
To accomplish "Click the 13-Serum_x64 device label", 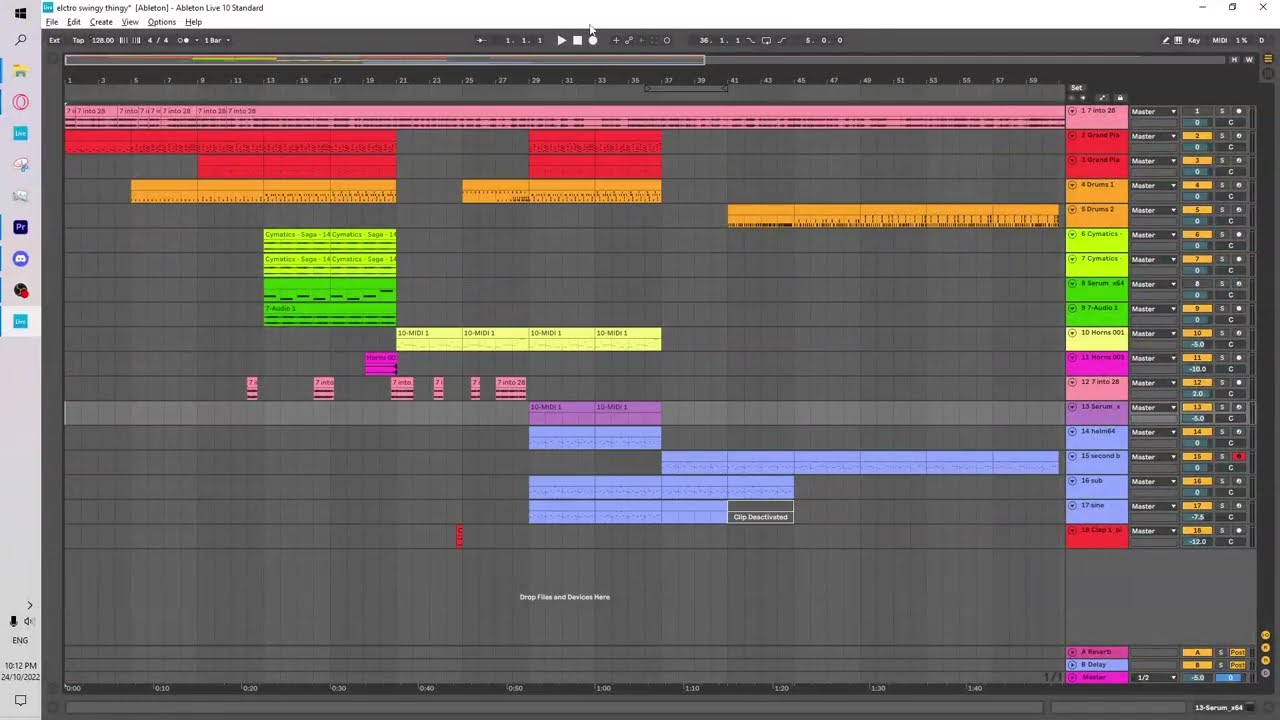I will coord(1219,707).
